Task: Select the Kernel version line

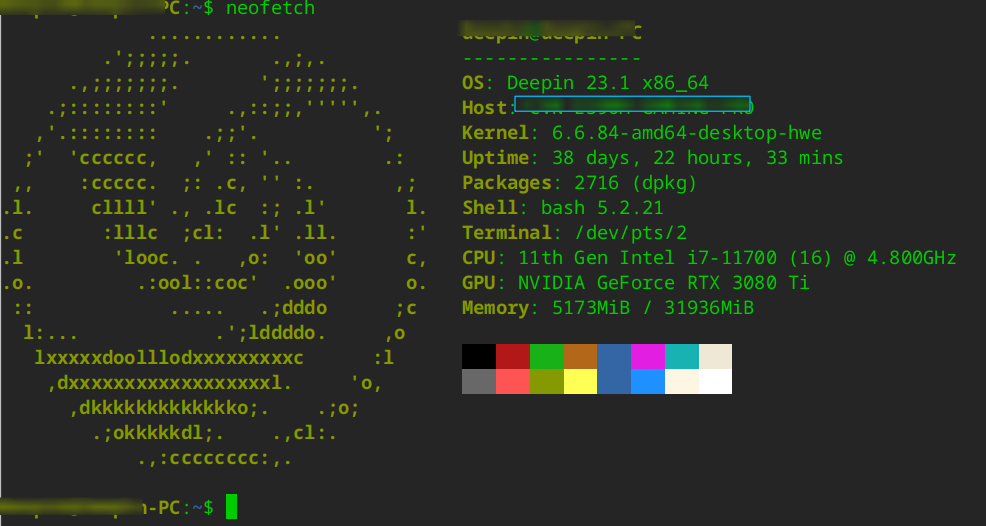Action: point(642,133)
